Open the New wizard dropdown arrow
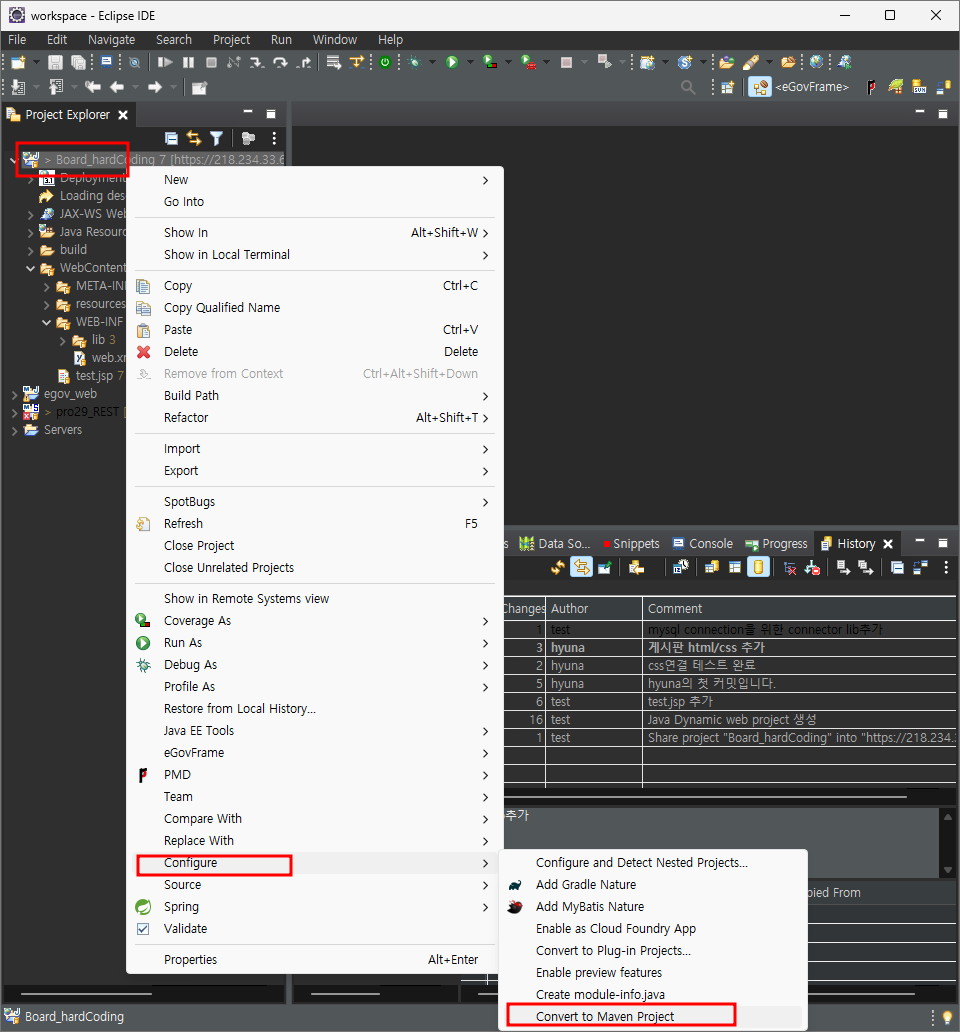This screenshot has height=1032, width=960. (36, 63)
